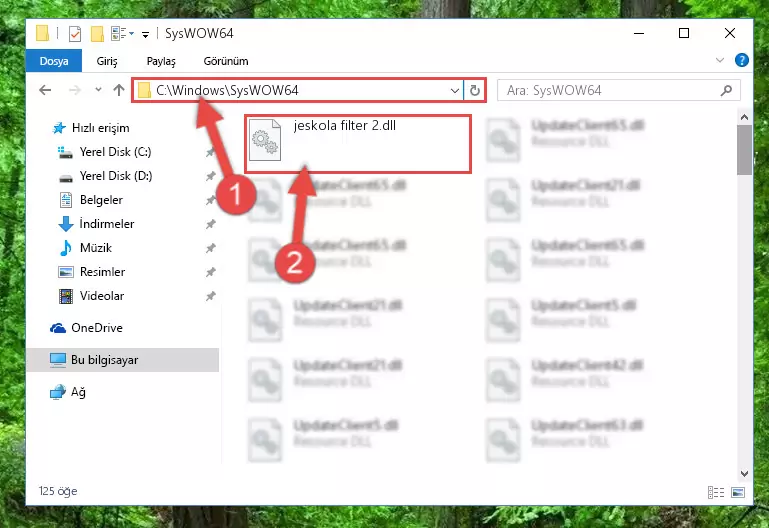This screenshot has height=528, width=769.
Task: Click the pin icon next to İndirmeler
Action: point(210,224)
